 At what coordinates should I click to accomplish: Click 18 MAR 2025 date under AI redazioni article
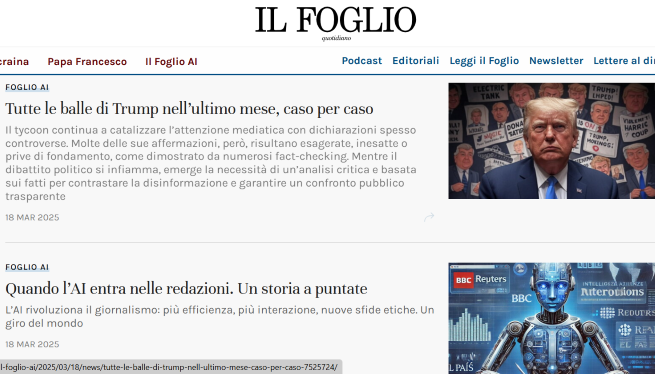pyautogui.click(x=32, y=344)
